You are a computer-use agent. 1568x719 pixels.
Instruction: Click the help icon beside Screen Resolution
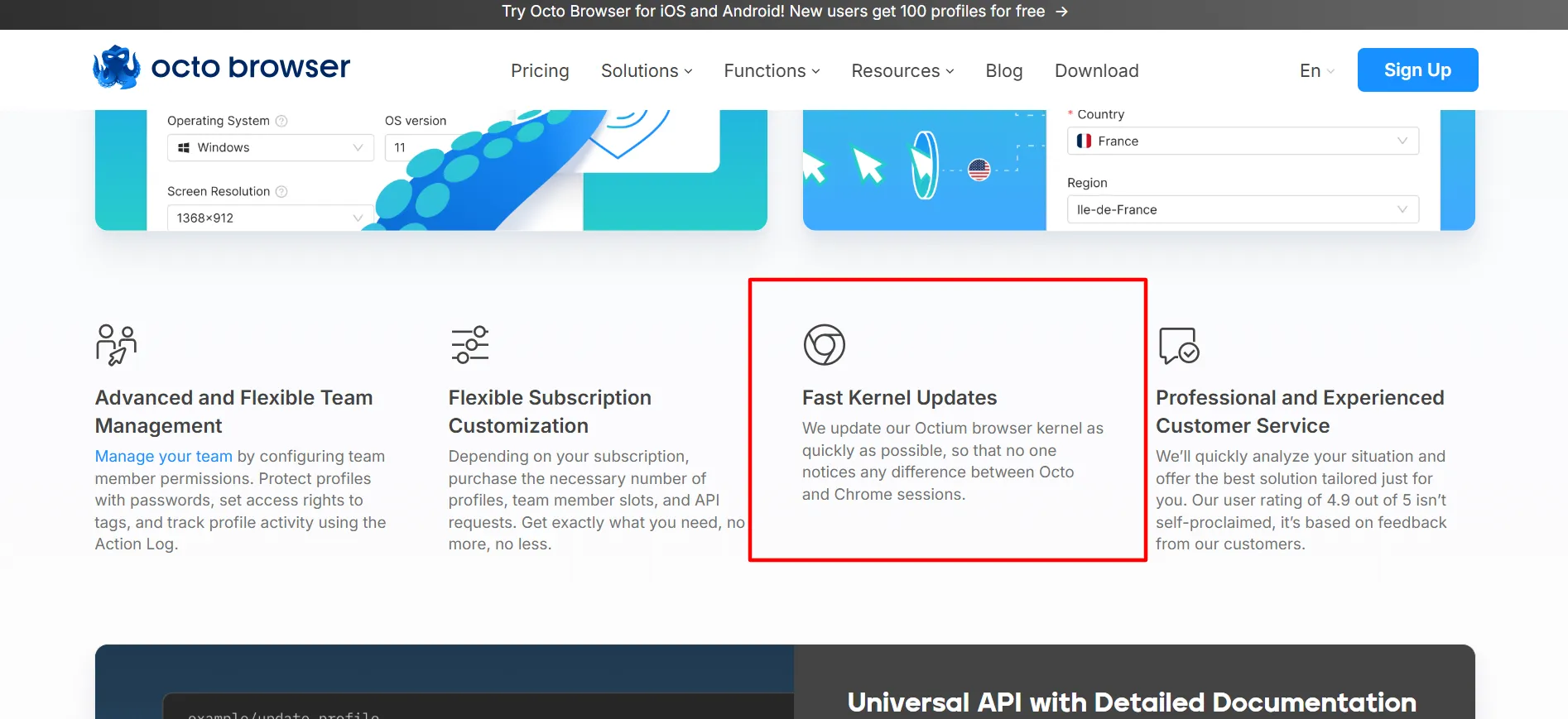pyautogui.click(x=281, y=191)
